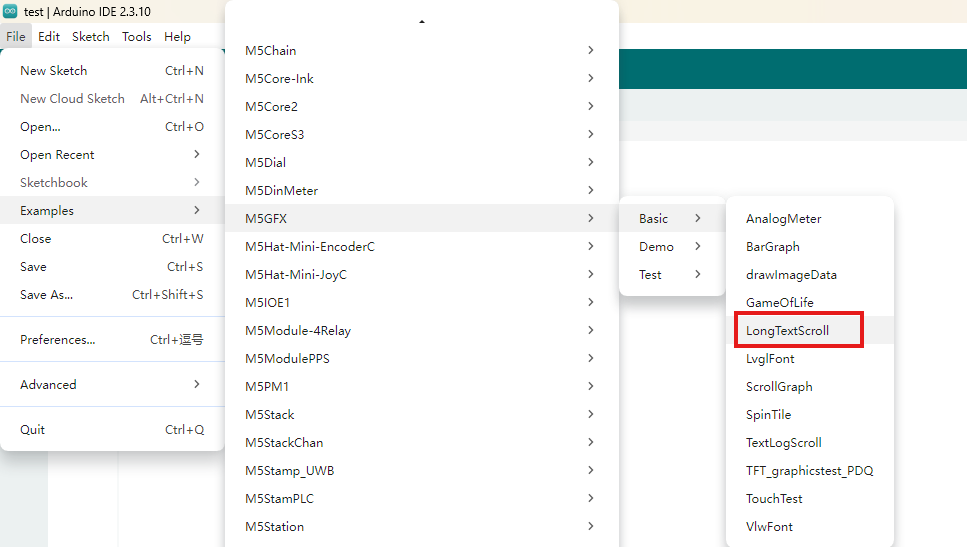Open the BarGraph example
The height and width of the screenshot is (547, 967).
click(810, 247)
